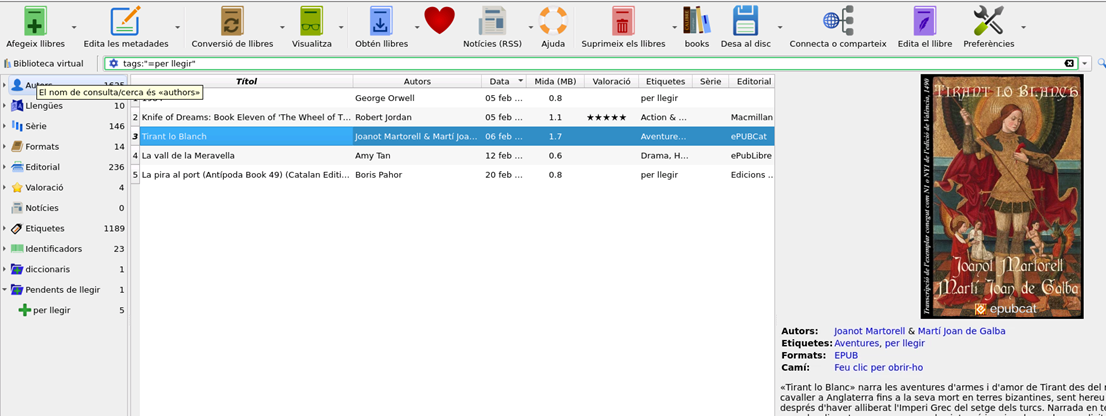Click the Conversió de llibres icon
1106x416 pixels.
[232, 20]
